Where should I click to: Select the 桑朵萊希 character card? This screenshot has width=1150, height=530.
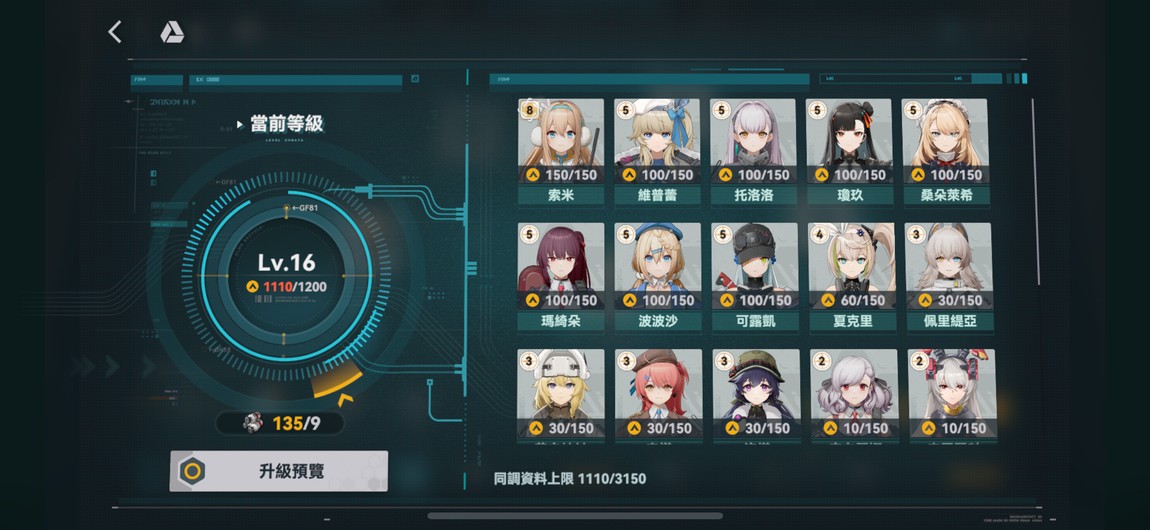[x=945, y=152]
